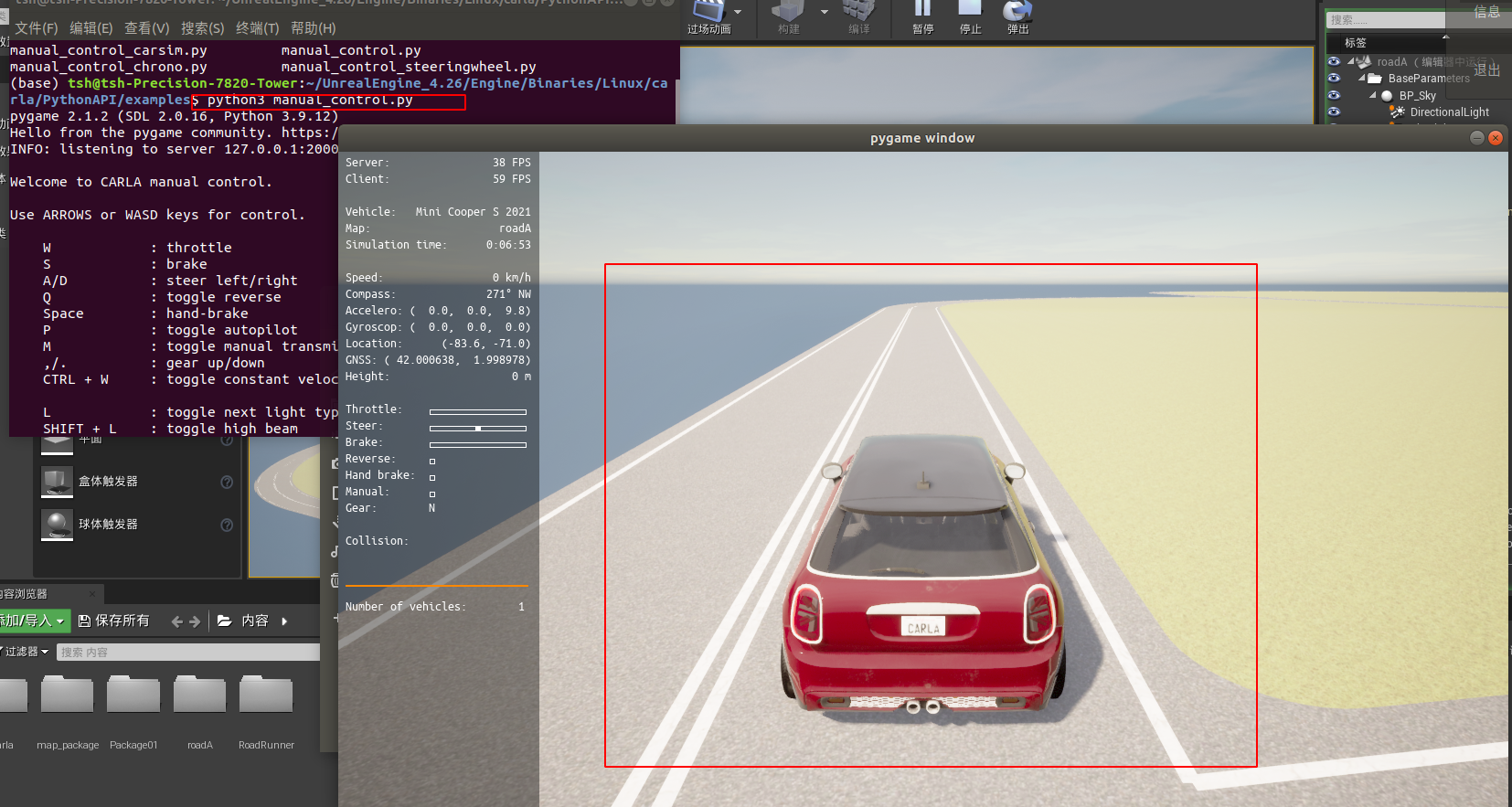Click the help icon beside 球体触发器
This screenshot has height=807, width=1512.
coord(227,525)
